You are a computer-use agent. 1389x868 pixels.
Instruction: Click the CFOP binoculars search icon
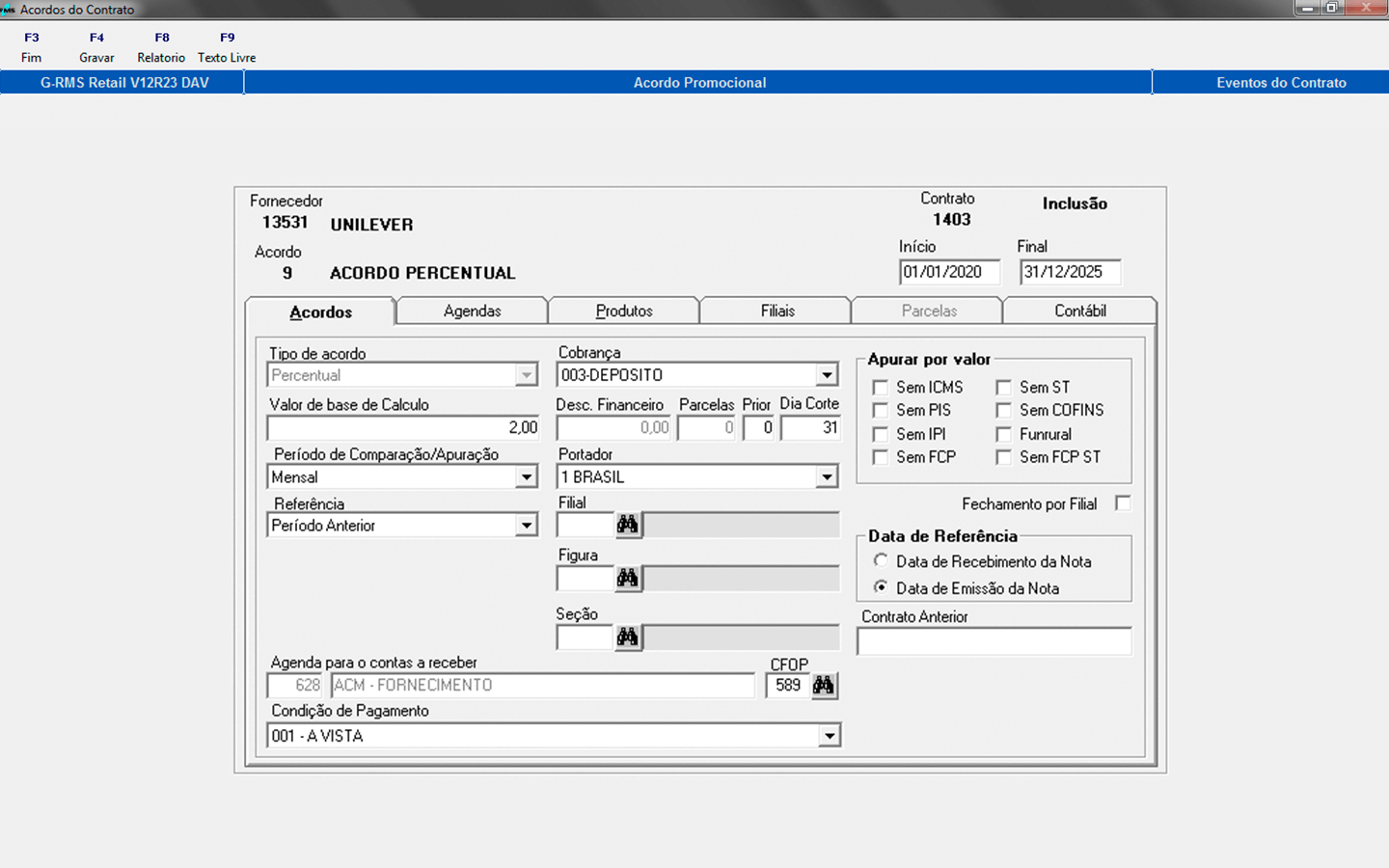pos(824,686)
